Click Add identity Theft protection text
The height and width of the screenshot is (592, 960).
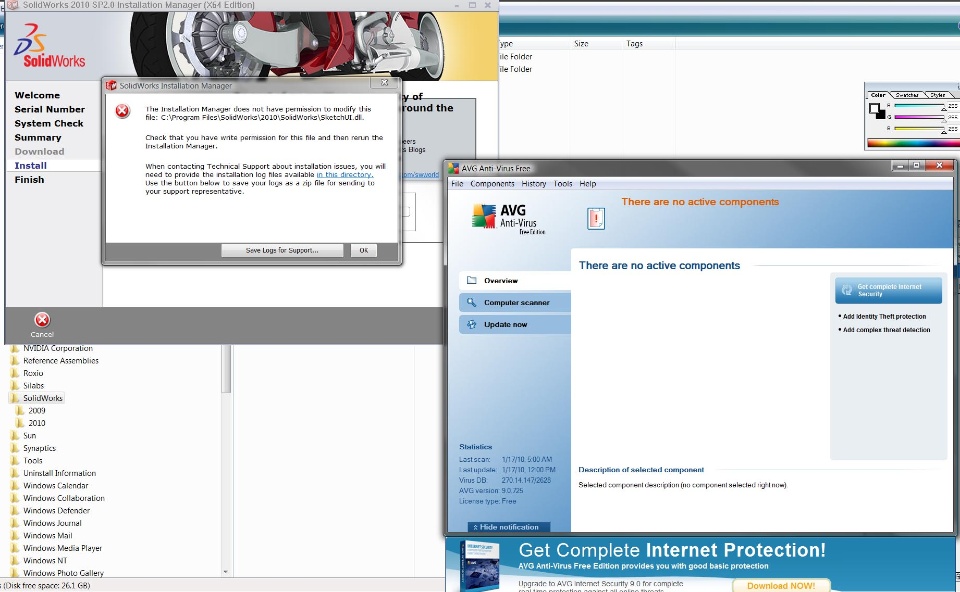(884, 317)
